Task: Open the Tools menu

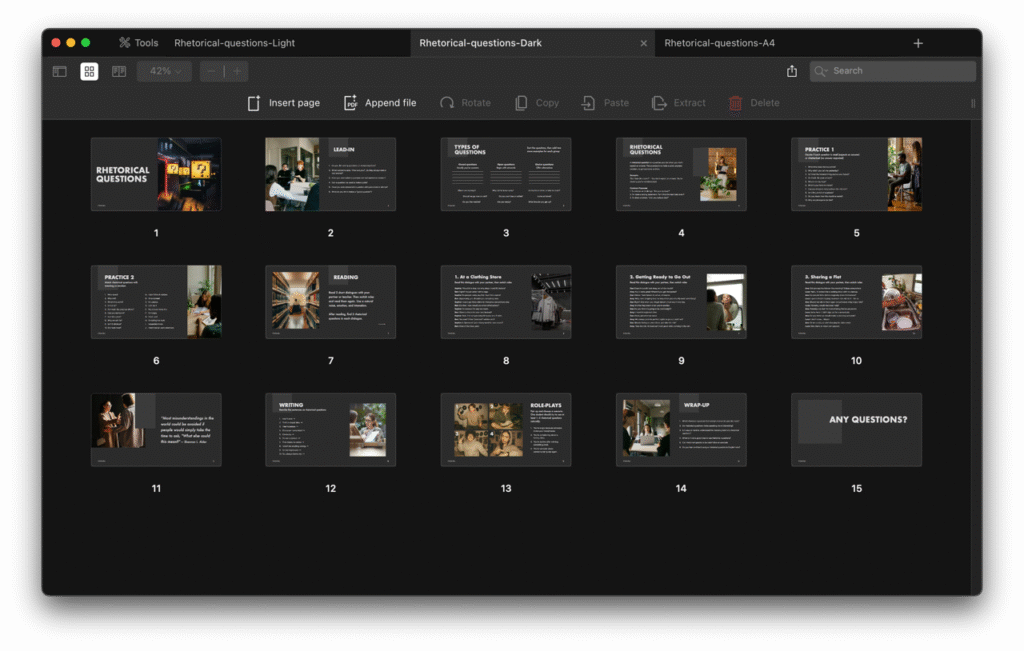Action: [x=138, y=43]
